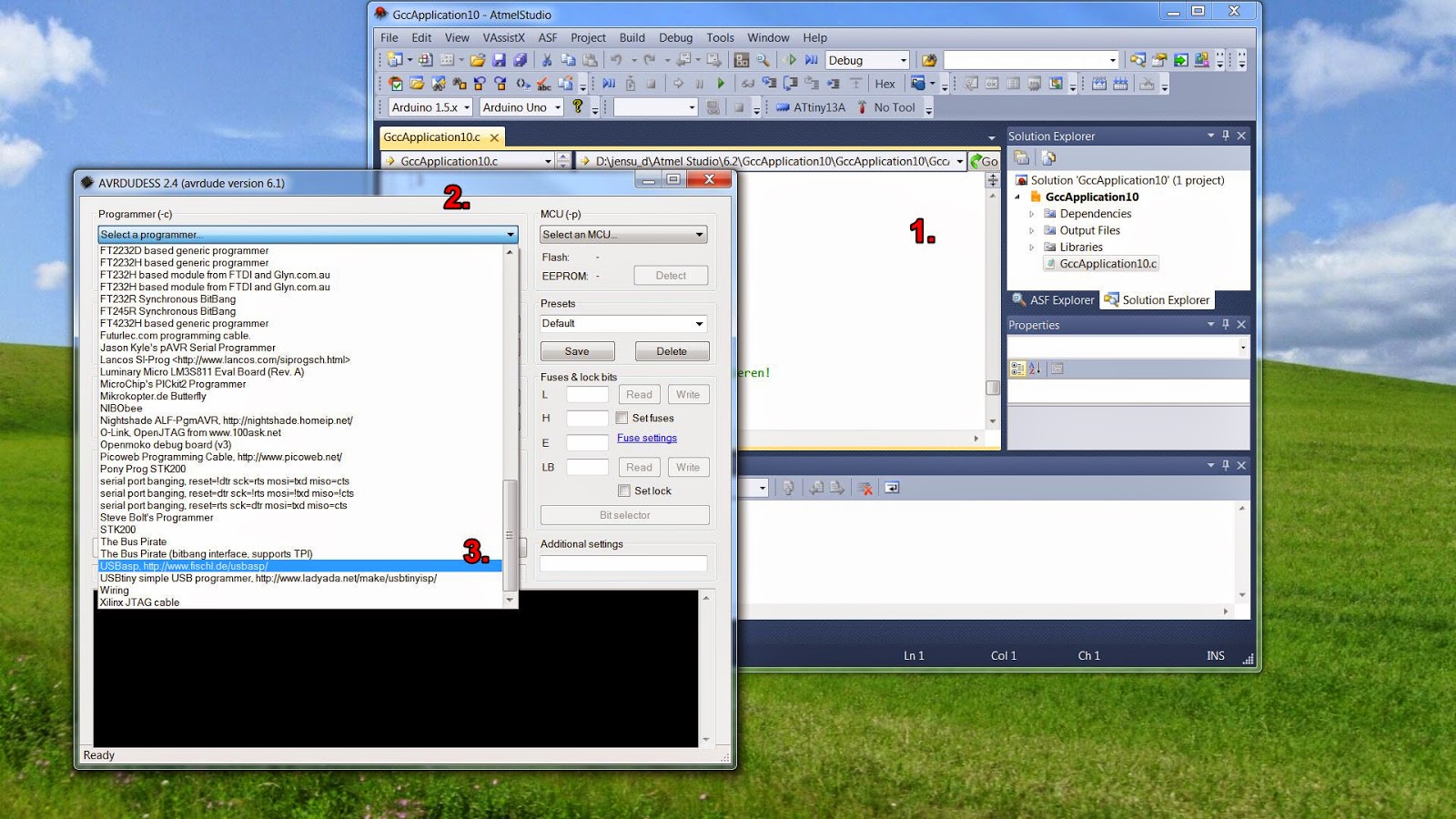The height and width of the screenshot is (819, 1456).
Task: Click the Save icon in Atmel Studio toolbar
Action: pos(499,60)
